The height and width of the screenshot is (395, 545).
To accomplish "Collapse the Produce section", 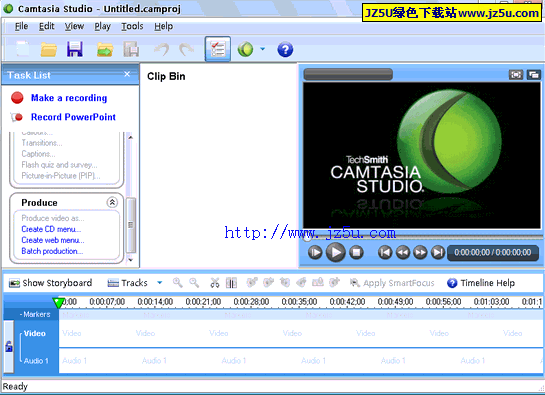I will (x=112, y=202).
